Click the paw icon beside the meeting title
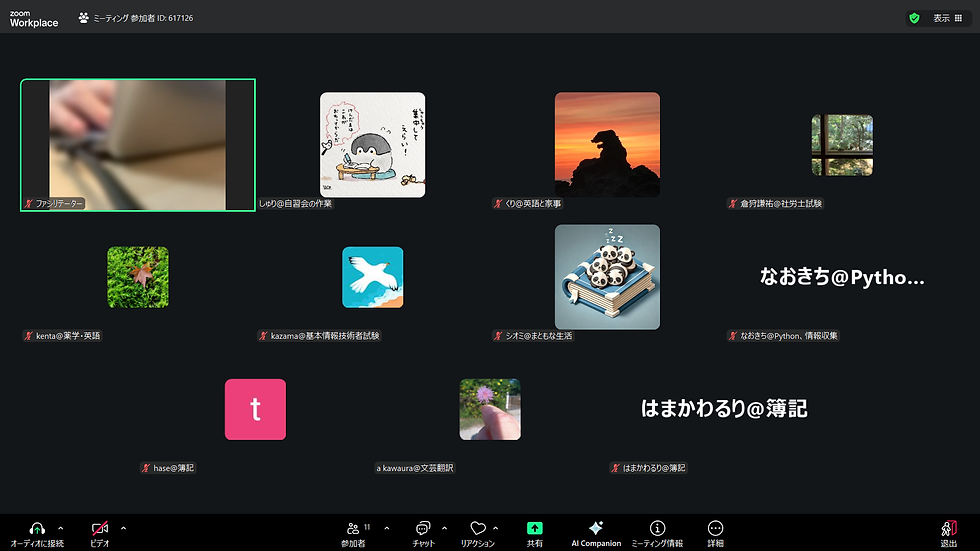This screenshot has height=551, width=980. tap(84, 18)
